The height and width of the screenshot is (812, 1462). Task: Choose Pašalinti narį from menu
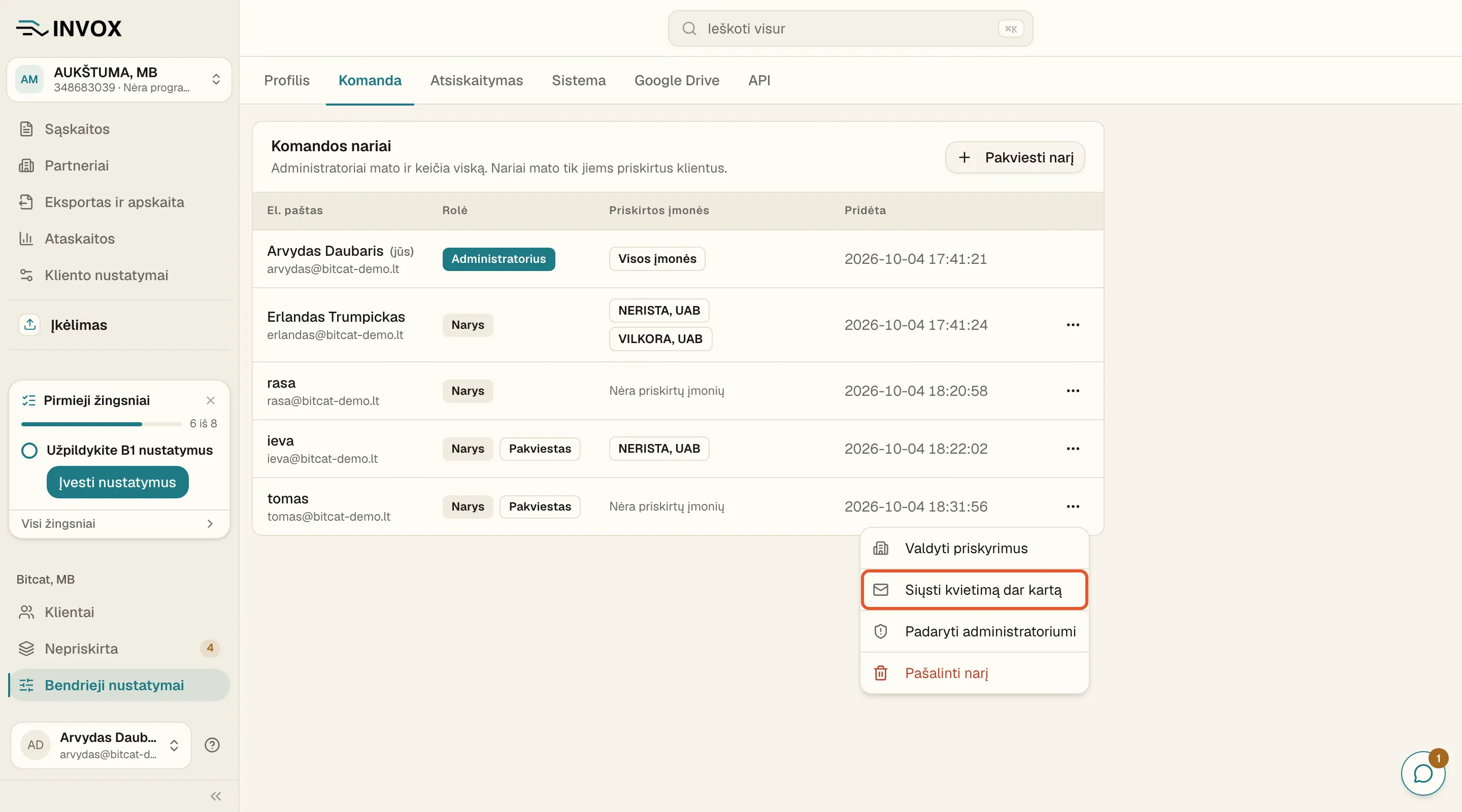coord(974,673)
